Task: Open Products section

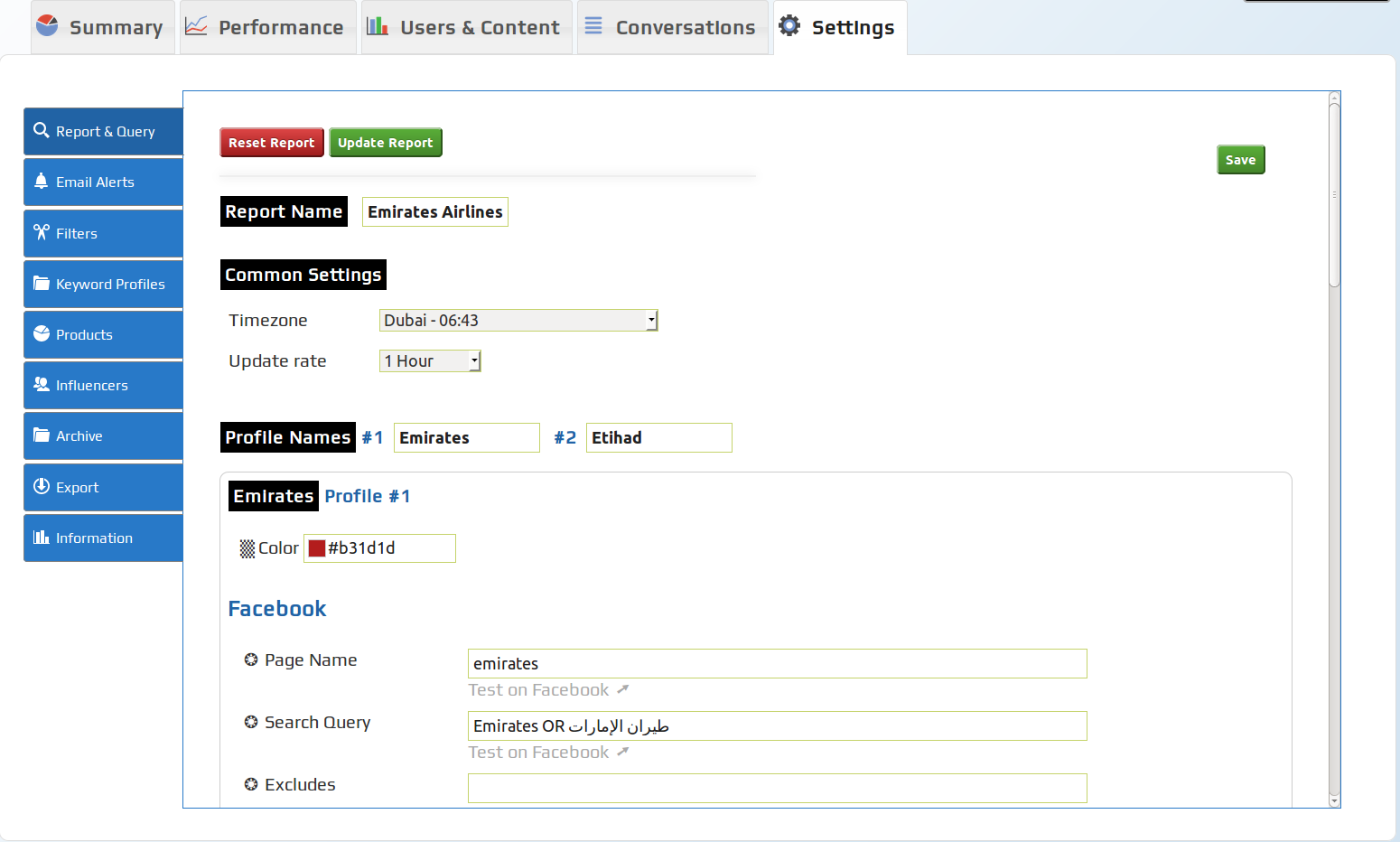Action: point(103,334)
